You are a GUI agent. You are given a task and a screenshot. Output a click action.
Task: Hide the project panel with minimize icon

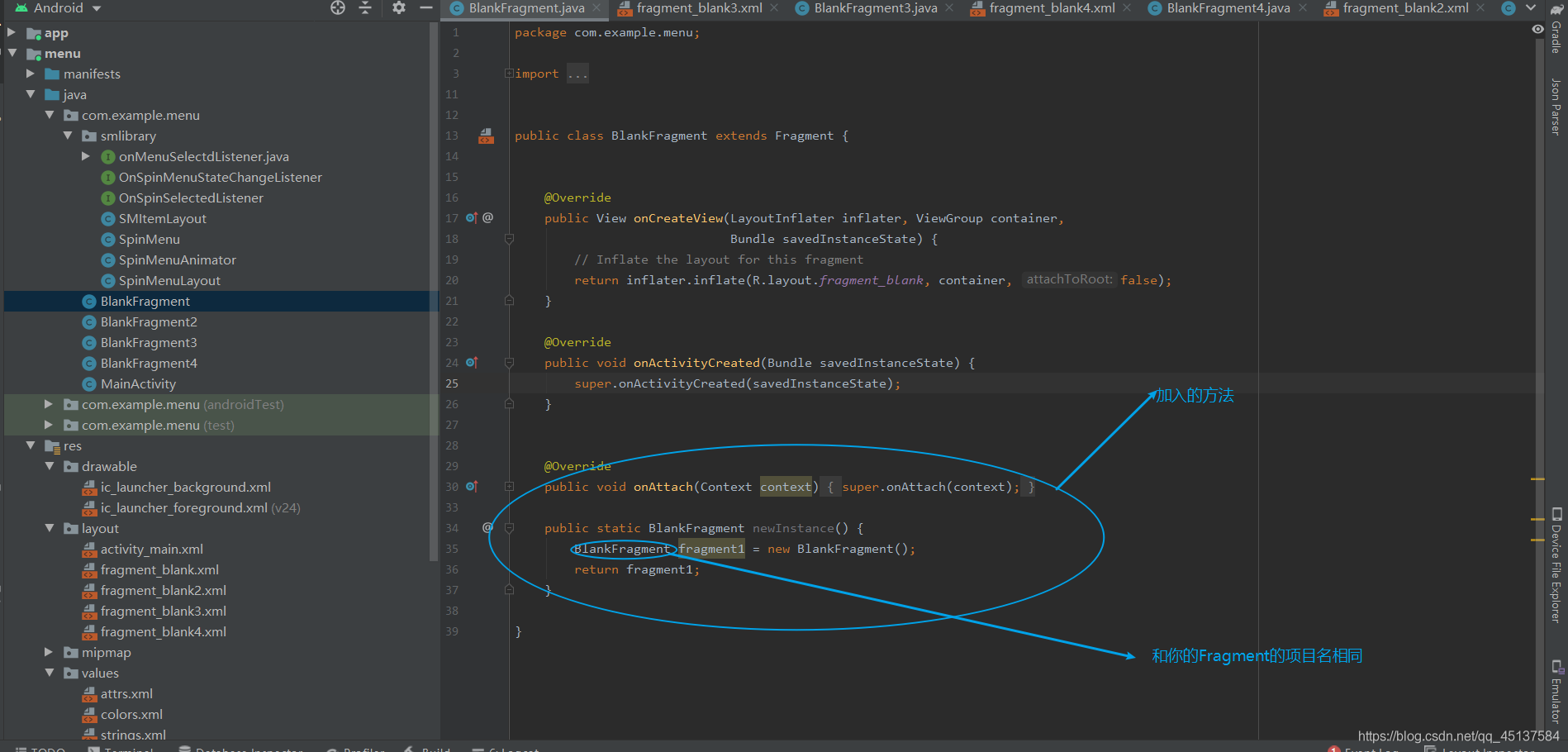pos(426,8)
